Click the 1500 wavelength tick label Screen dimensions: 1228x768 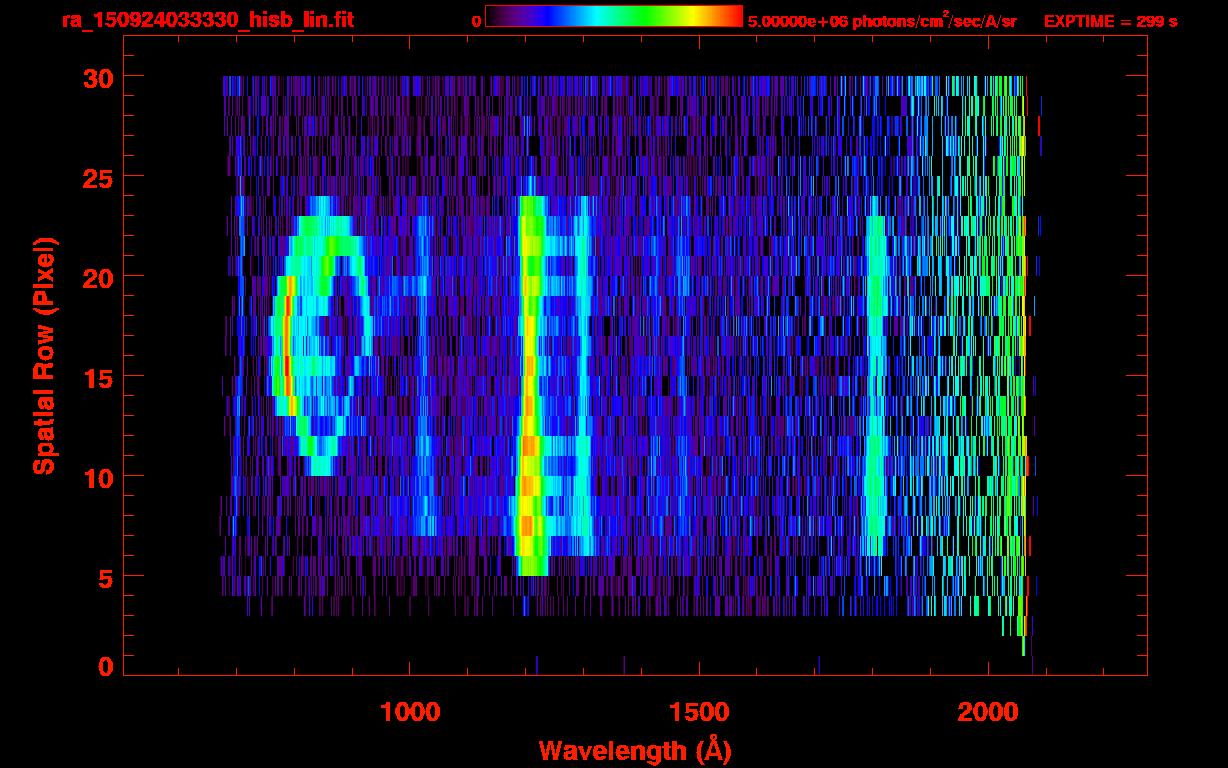tap(698, 712)
